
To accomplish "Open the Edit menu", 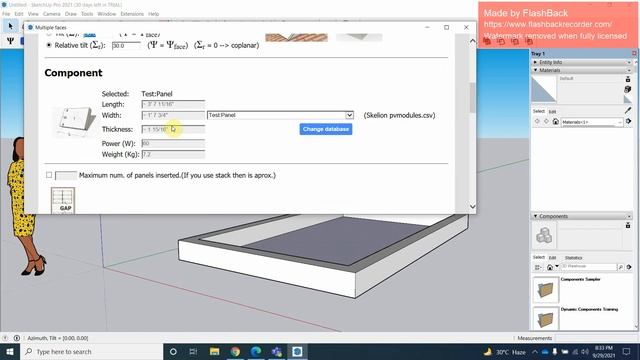I will tap(19, 14).
